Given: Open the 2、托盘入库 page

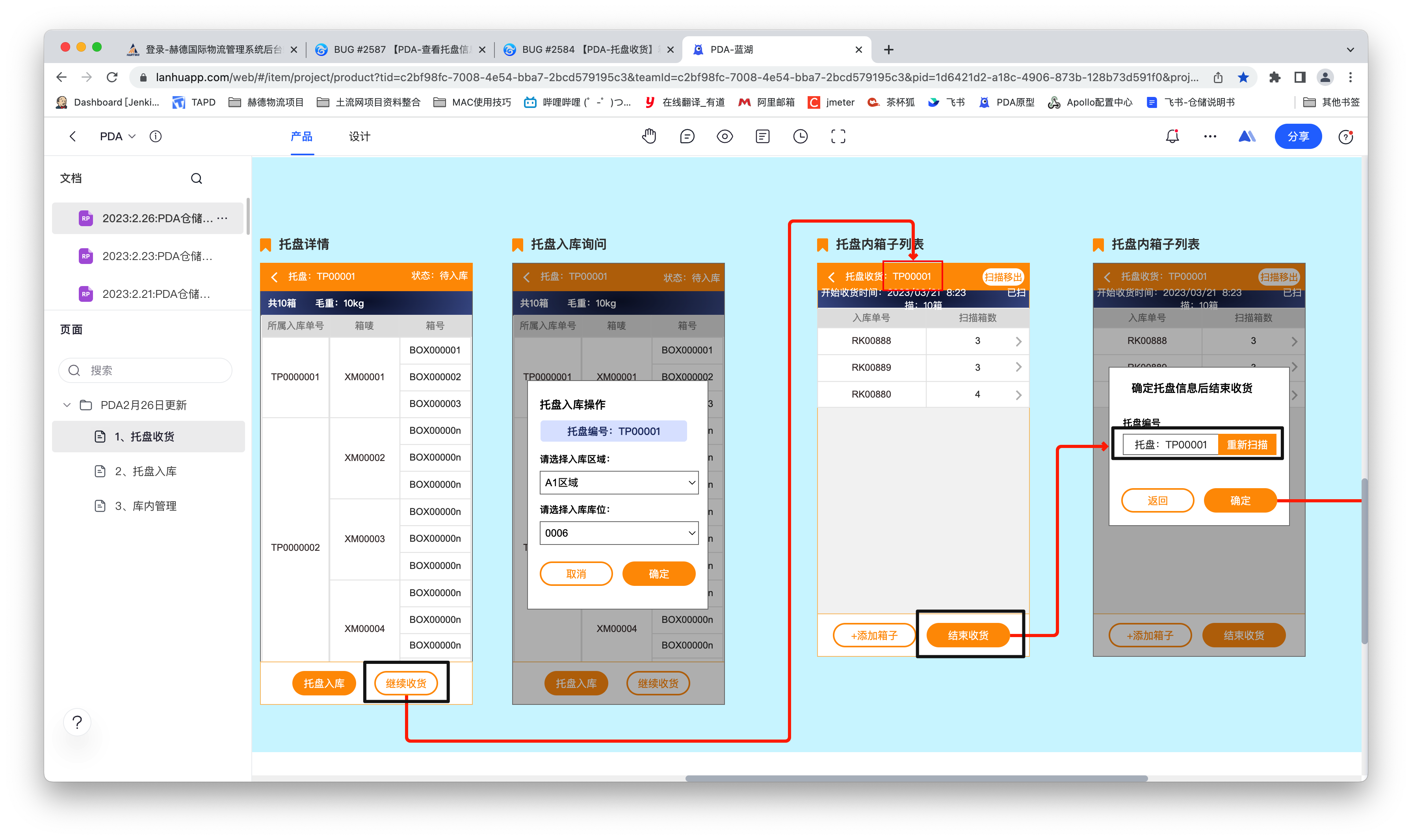Looking at the screenshot, I should [x=146, y=472].
